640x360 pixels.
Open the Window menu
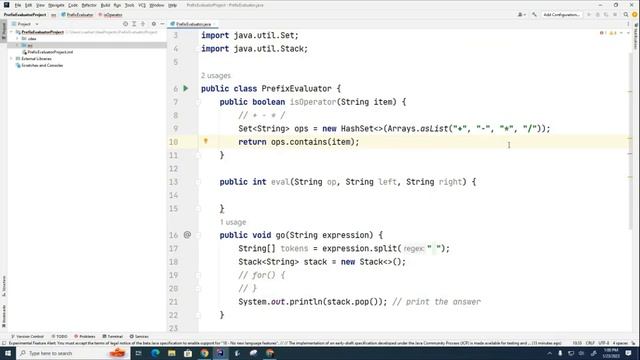(x=156, y=5)
